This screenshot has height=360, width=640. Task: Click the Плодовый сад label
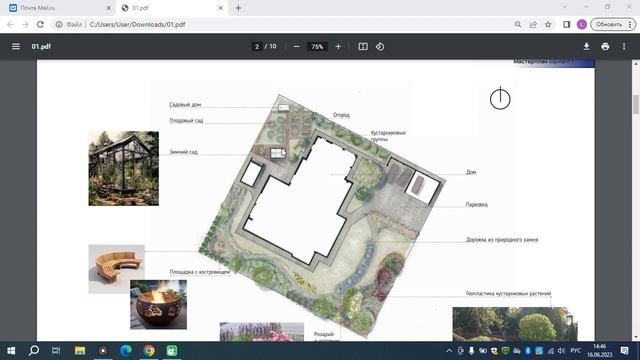[x=186, y=120]
